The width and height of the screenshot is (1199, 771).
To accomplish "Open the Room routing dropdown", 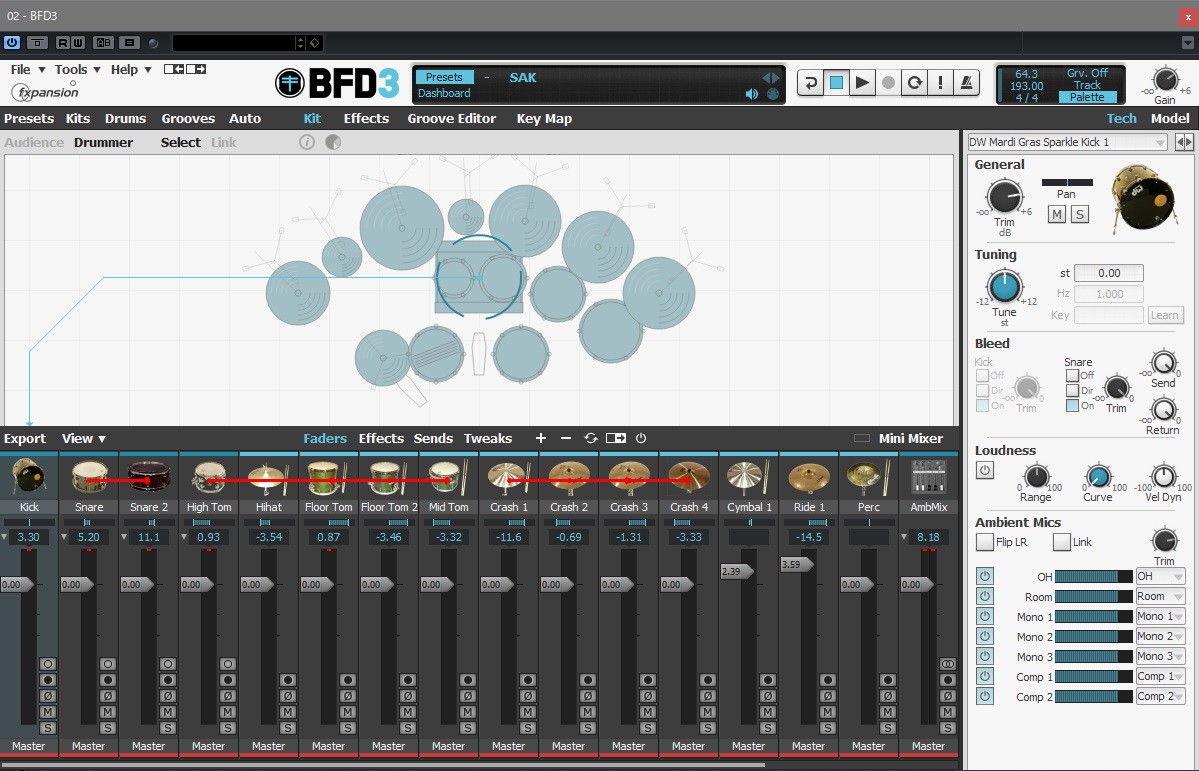I will [x=1160, y=596].
